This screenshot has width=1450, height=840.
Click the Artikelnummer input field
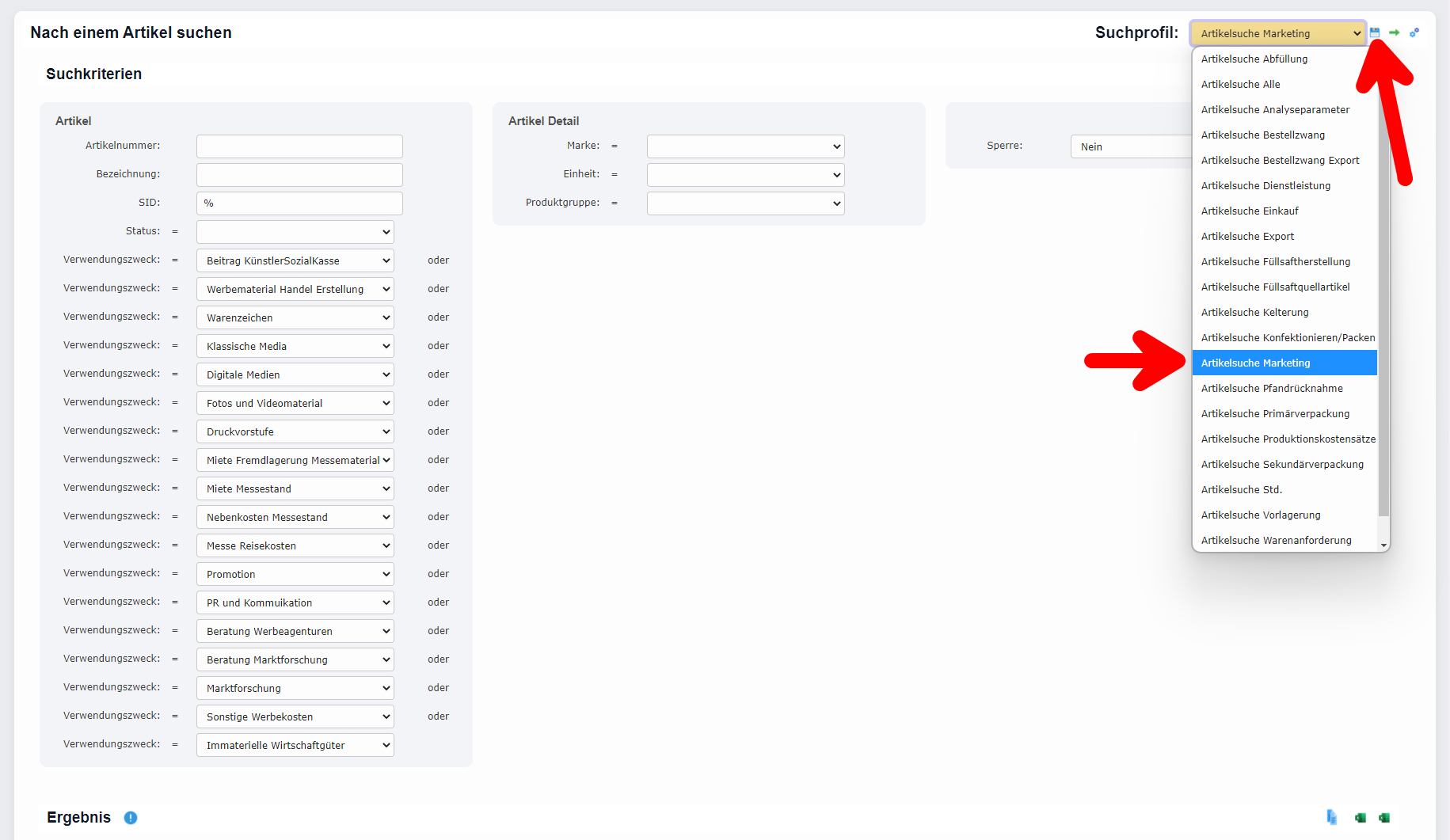click(299, 146)
